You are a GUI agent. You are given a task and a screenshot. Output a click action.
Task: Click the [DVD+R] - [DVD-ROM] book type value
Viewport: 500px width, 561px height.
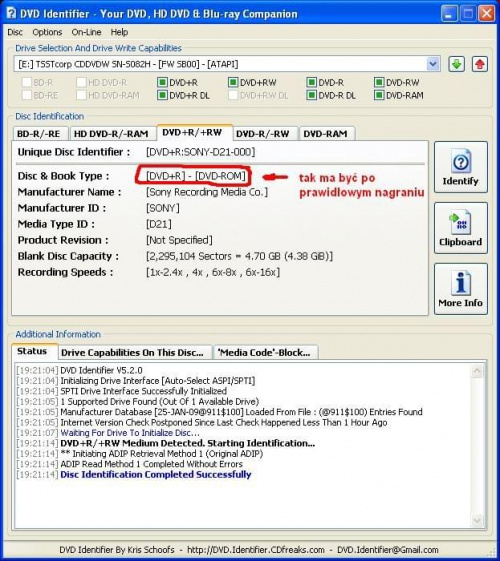tap(196, 176)
